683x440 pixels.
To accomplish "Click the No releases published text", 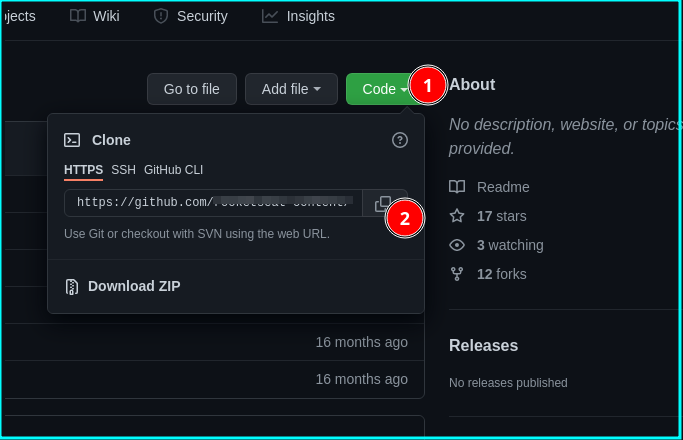I will [x=508, y=383].
